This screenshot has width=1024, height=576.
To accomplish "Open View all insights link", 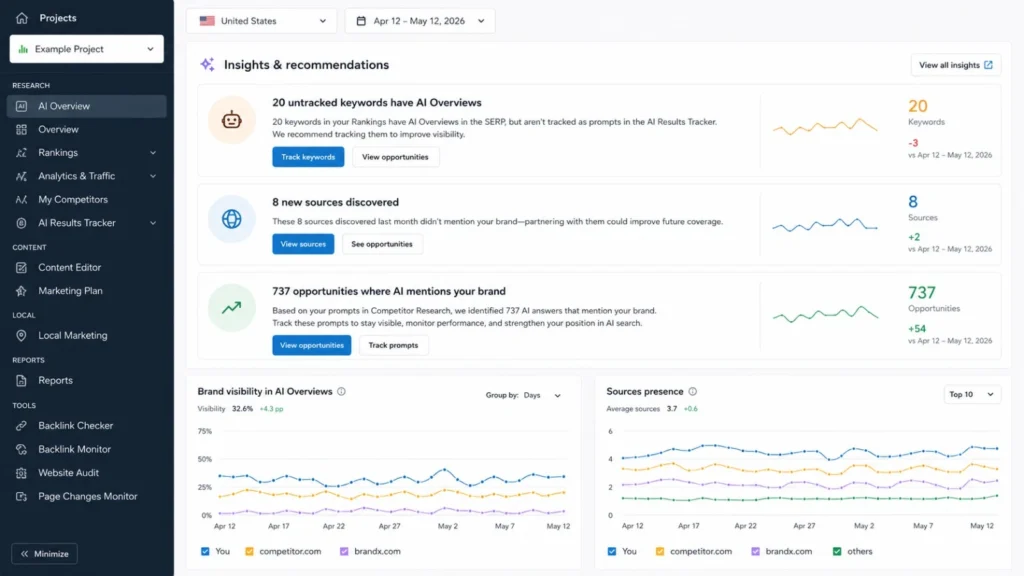I will [955, 65].
